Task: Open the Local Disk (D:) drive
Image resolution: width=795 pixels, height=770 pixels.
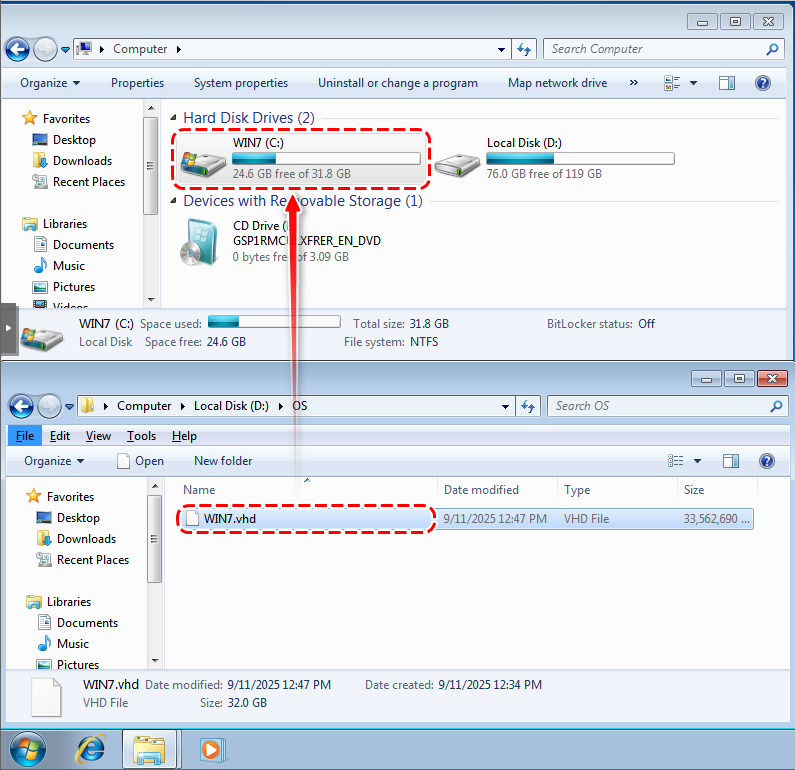Action: 457,158
